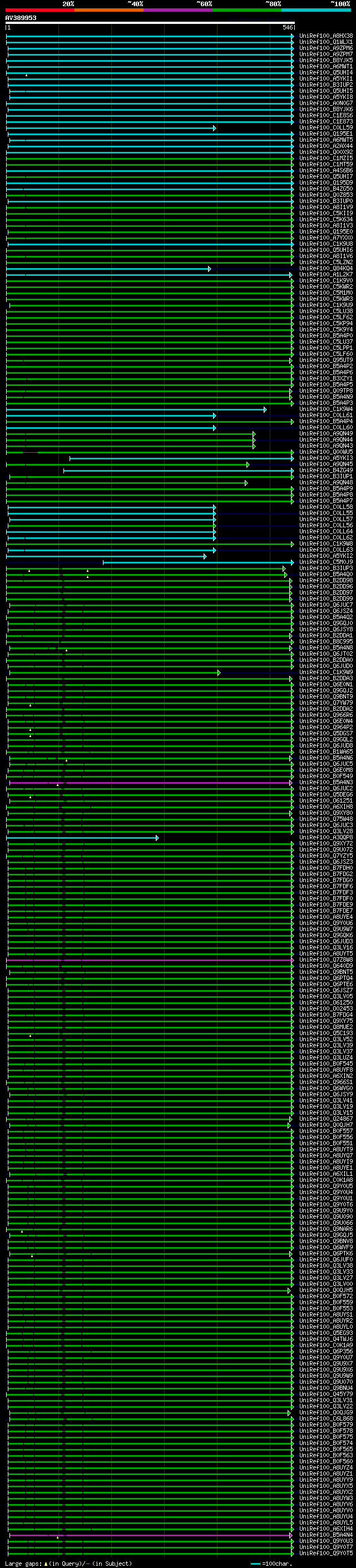356x1568 pixels.
Task: Click the UniRef100_Q00WU5 label
Action: (325, 452)
